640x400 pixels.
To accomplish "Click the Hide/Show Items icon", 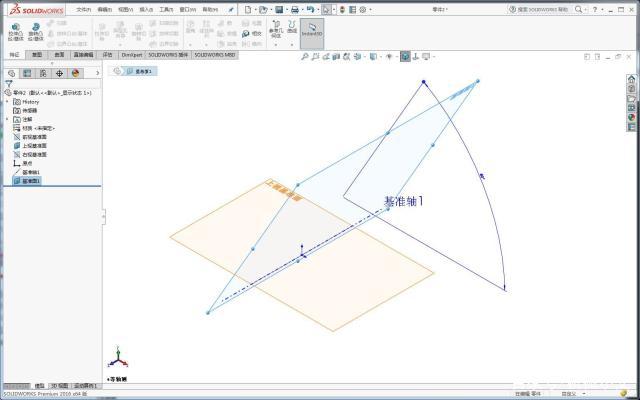I will 389,57.
